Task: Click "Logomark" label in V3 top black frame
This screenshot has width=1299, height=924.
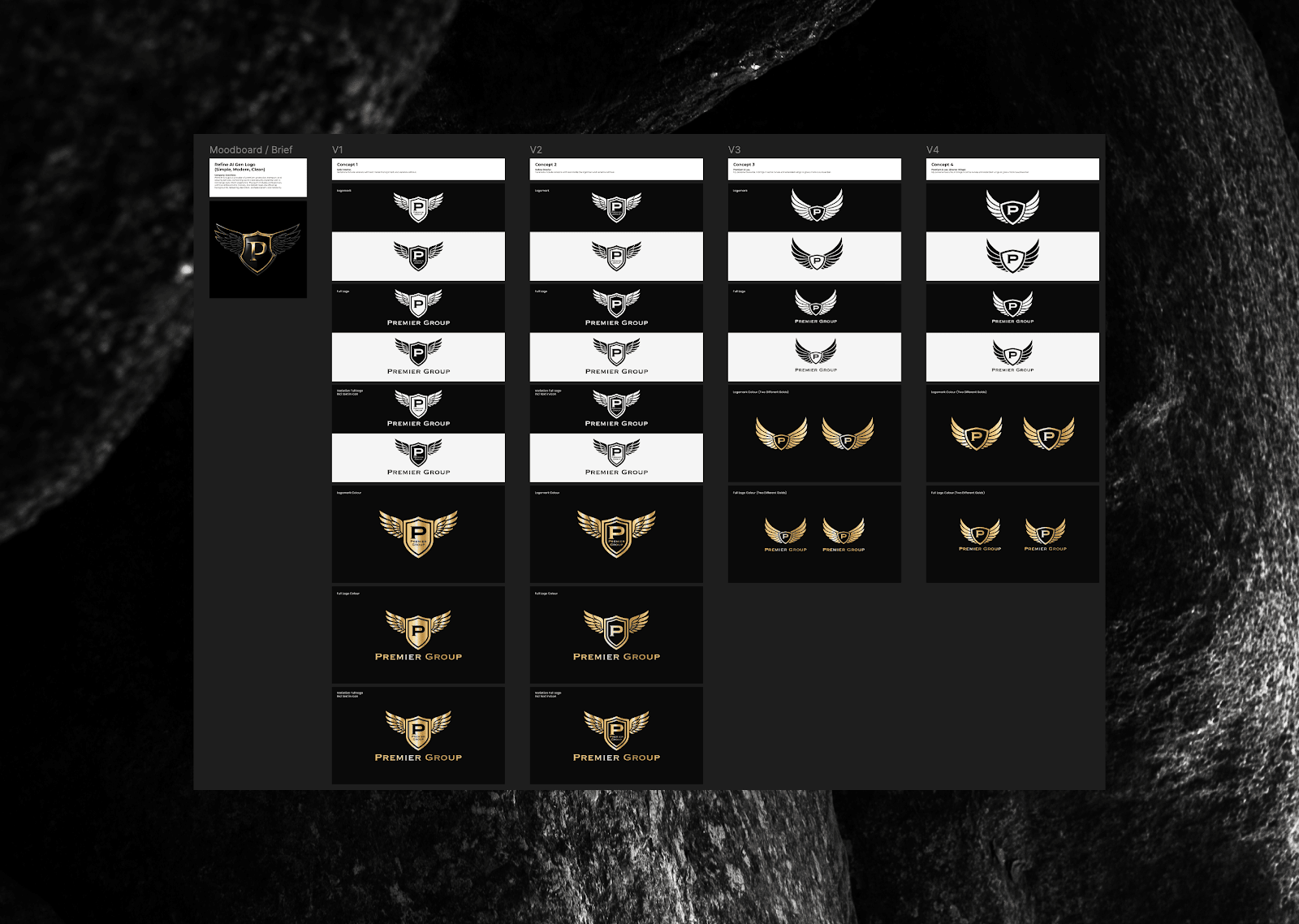Action: tap(740, 191)
